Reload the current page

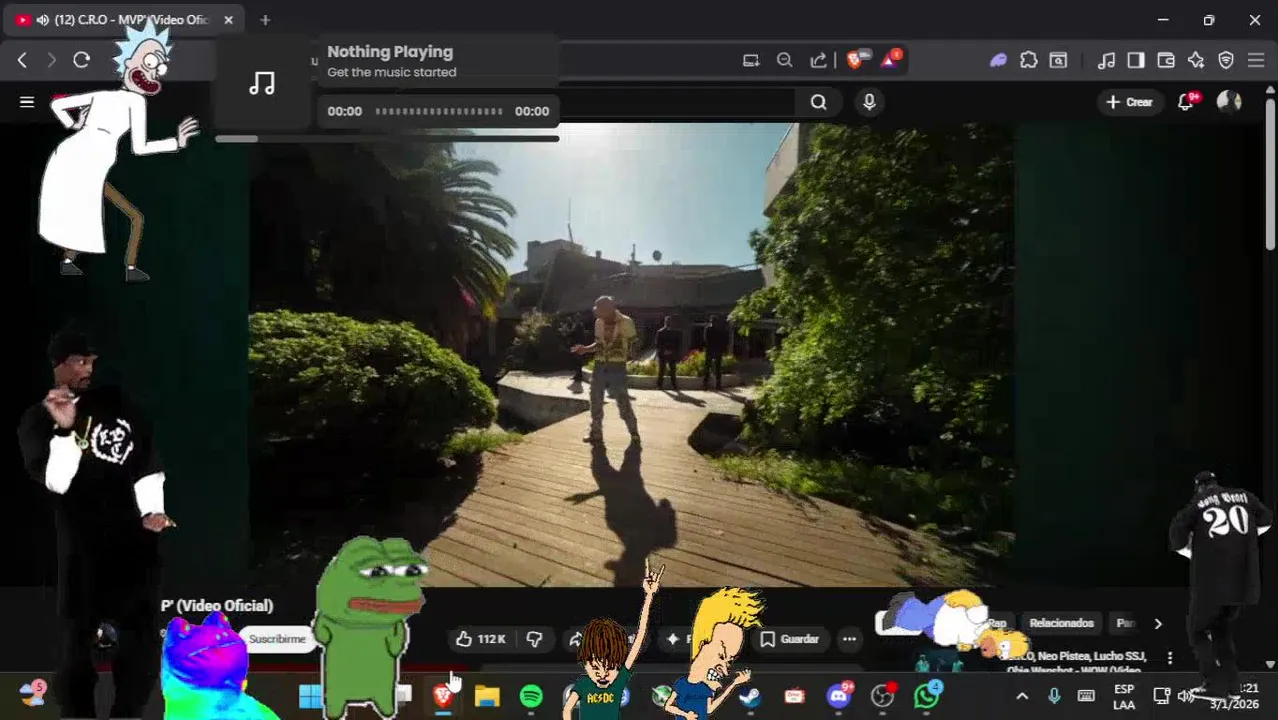pyautogui.click(x=82, y=60)
